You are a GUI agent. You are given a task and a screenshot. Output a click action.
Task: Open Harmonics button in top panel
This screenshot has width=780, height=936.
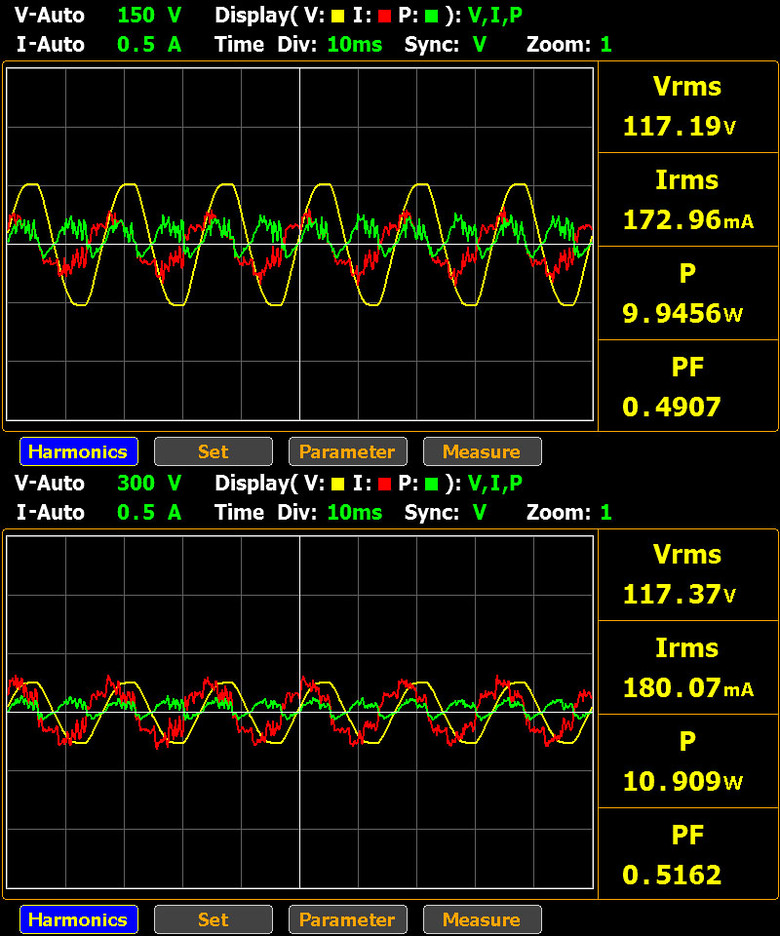coord(79,451)
